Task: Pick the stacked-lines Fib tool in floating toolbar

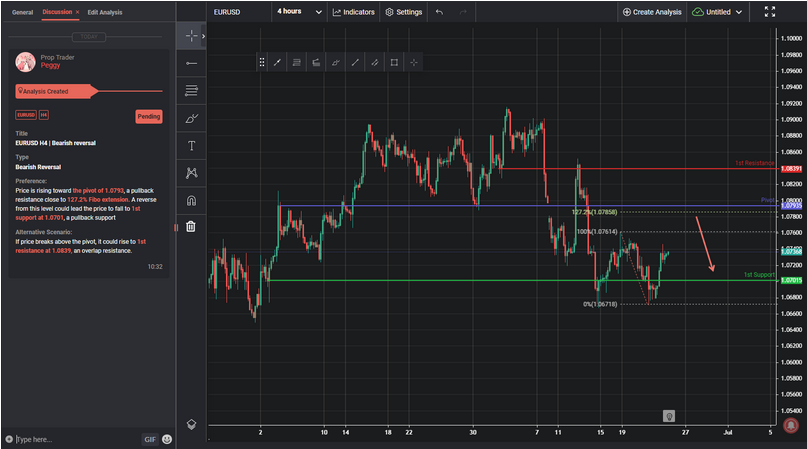Action: tap(296, 62)
